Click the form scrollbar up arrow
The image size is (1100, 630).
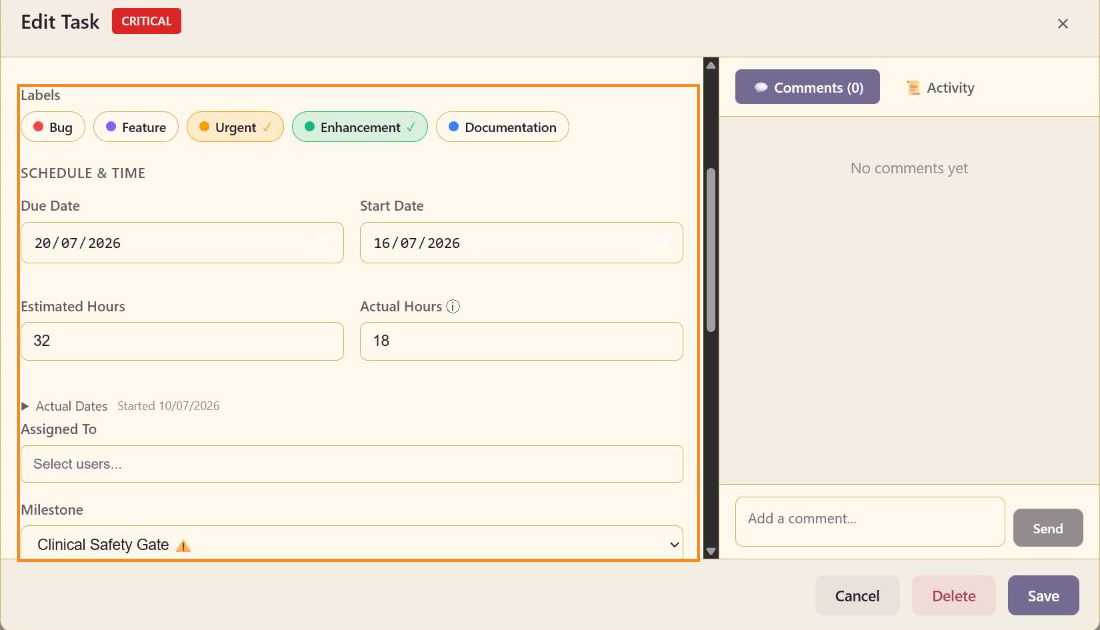click(711, 65)
